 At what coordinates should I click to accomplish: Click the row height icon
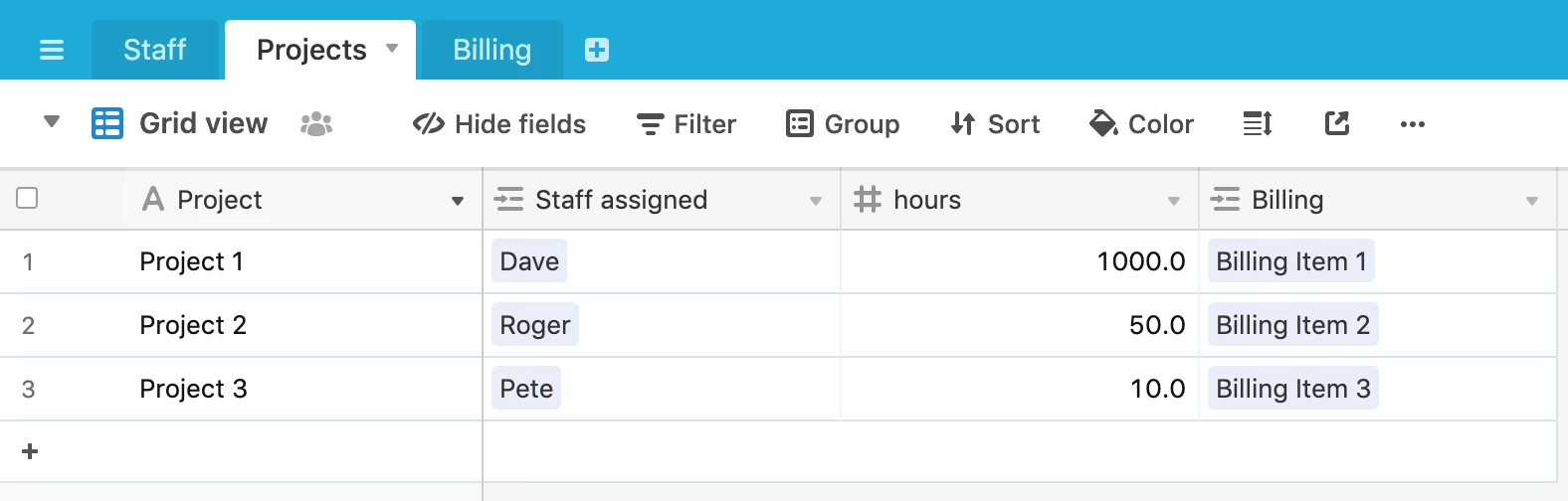1258,123
